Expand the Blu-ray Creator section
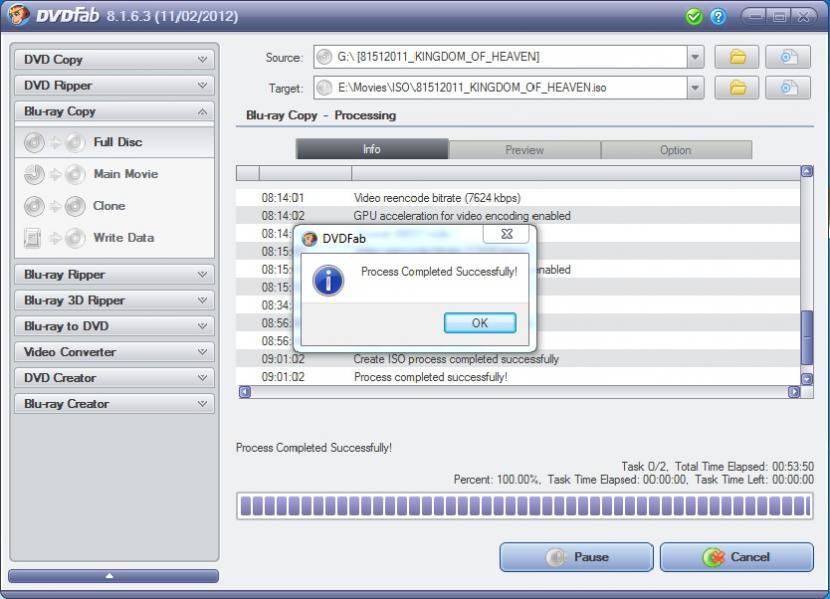Viewport: 830px width, 599px height. (x=114, y=404)
